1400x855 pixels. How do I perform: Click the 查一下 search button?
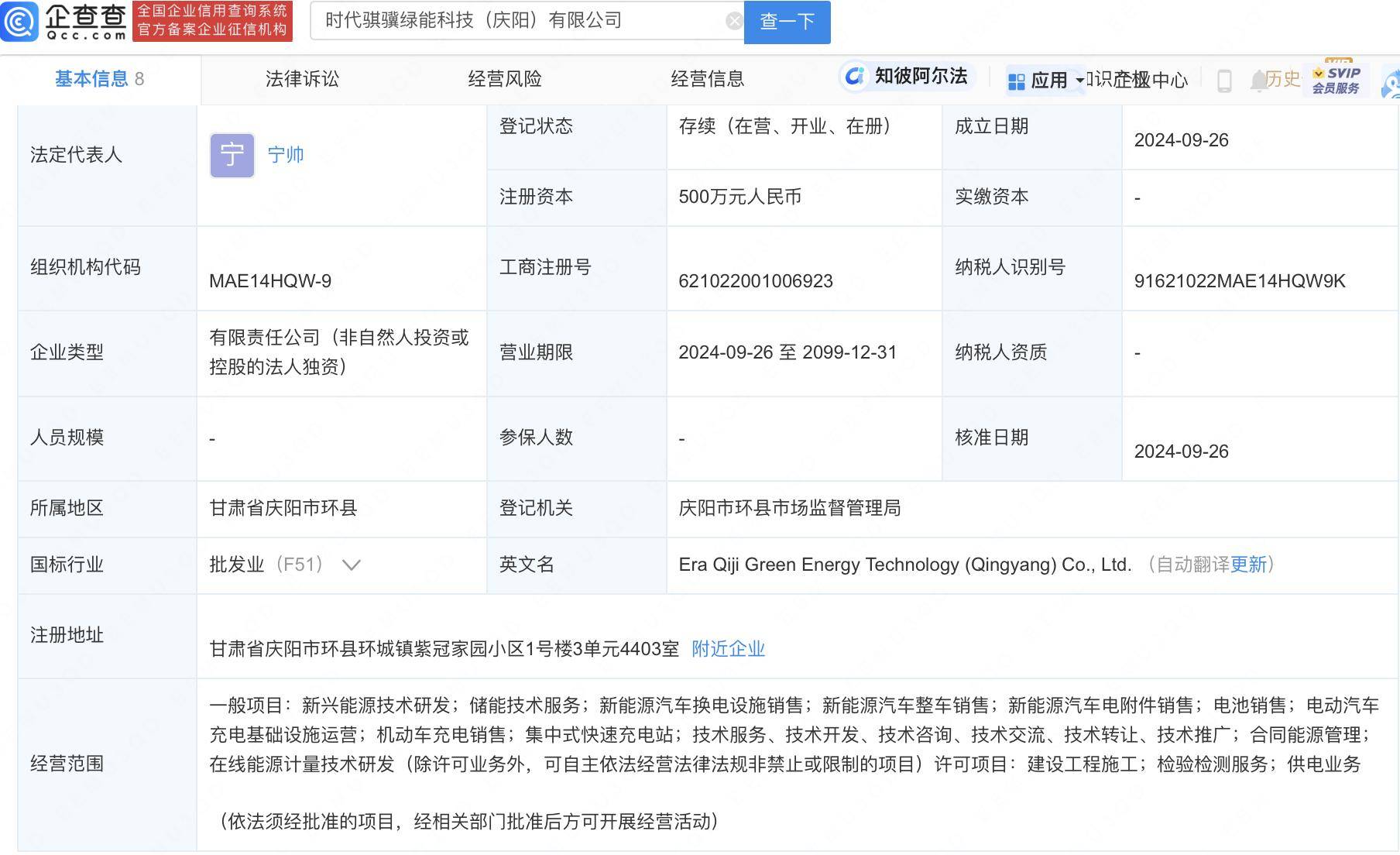click(787, 22)
